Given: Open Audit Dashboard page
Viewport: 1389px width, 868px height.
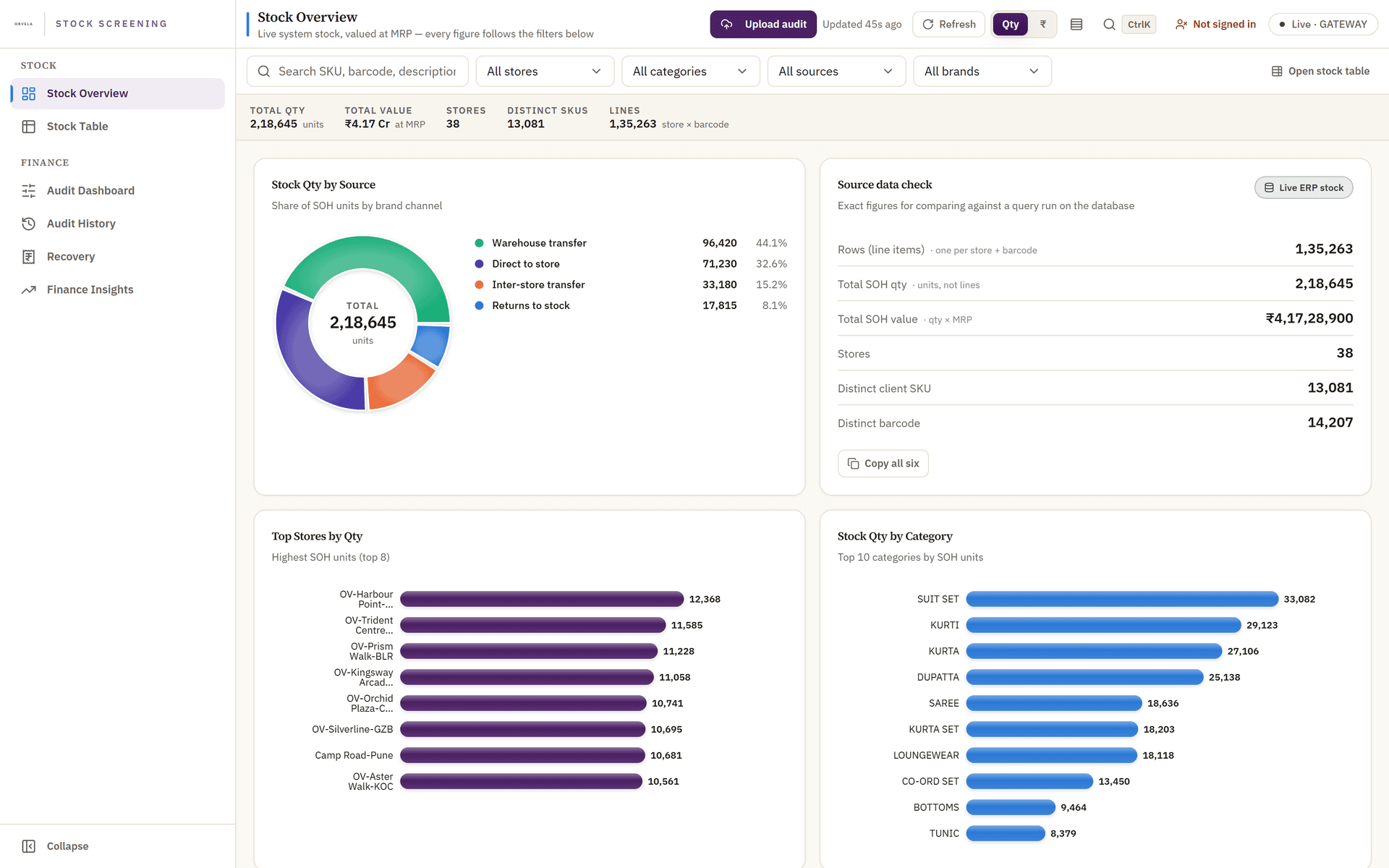Looking at the screenshot, I should pos(118,191).
